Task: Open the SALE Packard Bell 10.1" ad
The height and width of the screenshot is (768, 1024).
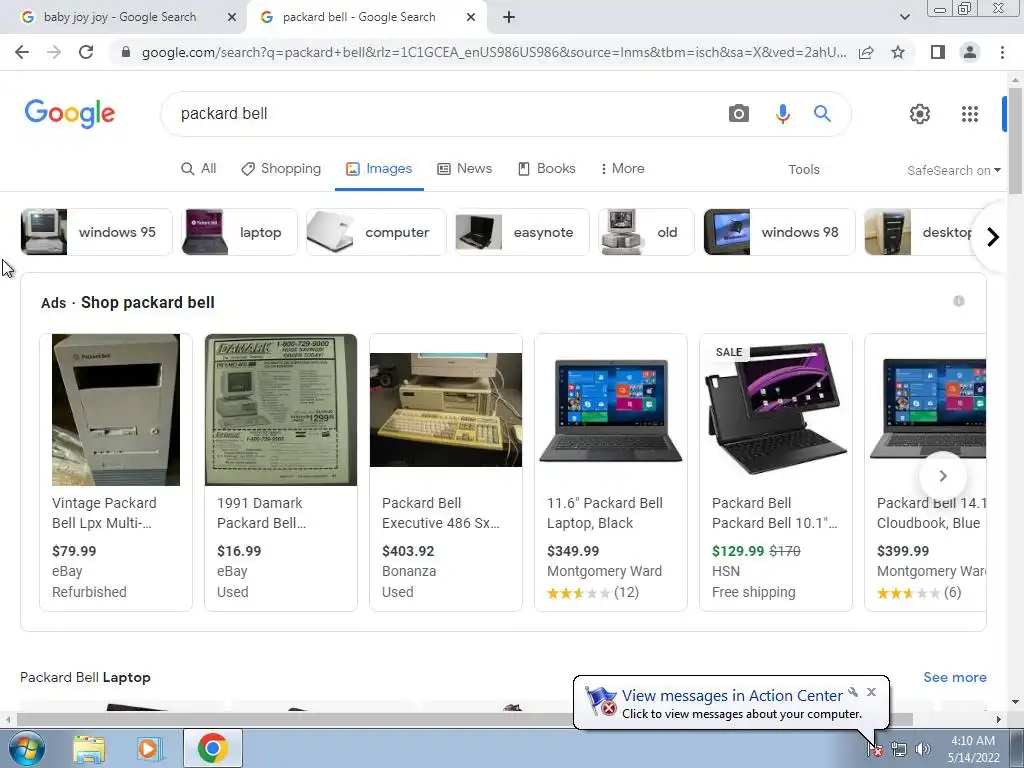Action: (x=776, y=472)
